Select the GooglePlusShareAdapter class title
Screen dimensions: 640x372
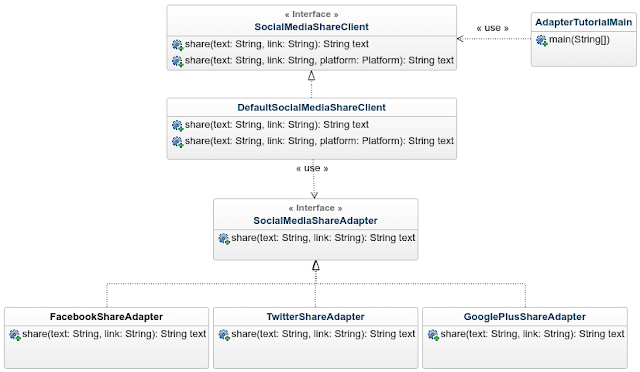click(x=524, y=317)
